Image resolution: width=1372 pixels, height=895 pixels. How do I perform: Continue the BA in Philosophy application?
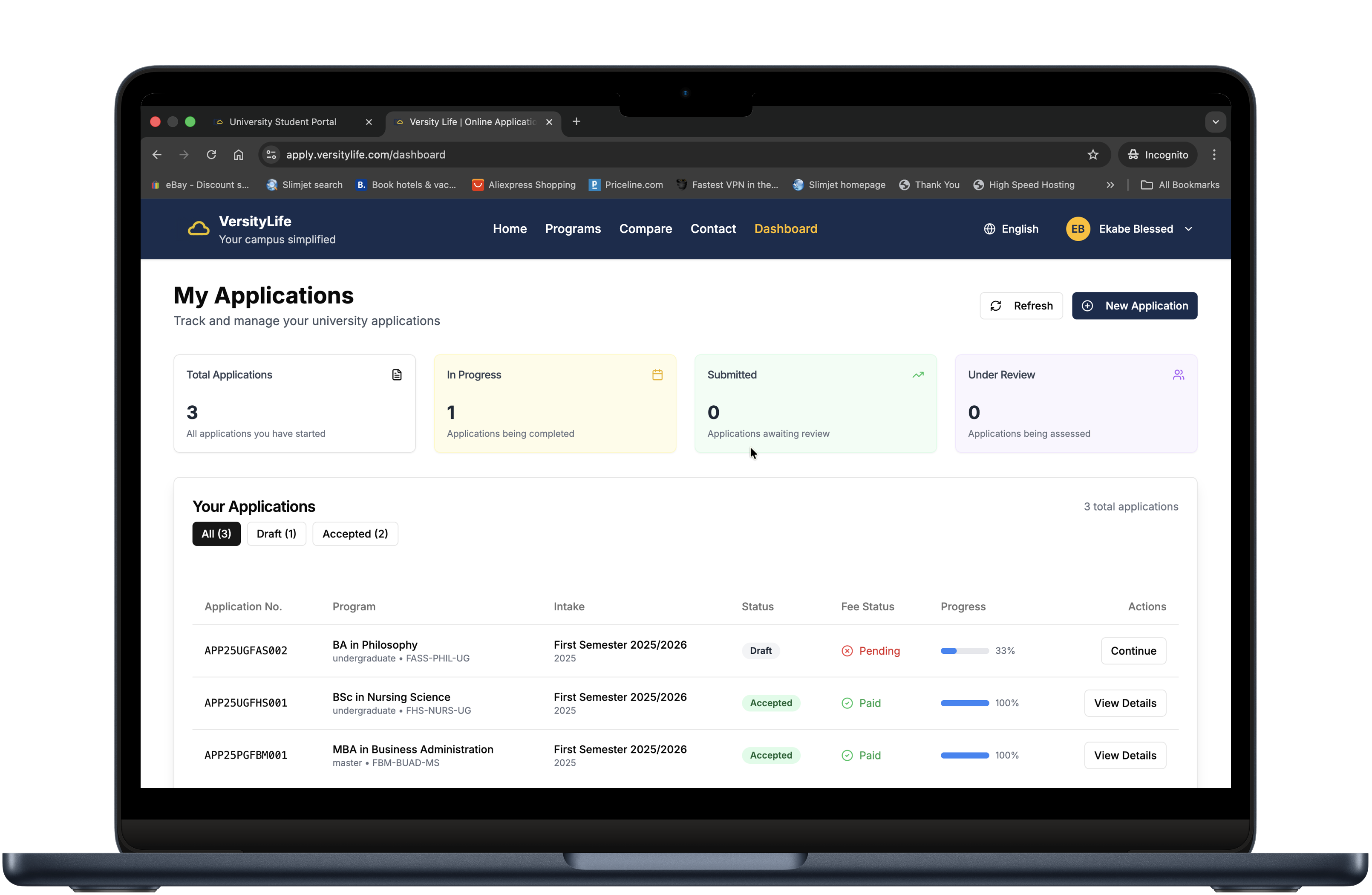(1133, 650)
